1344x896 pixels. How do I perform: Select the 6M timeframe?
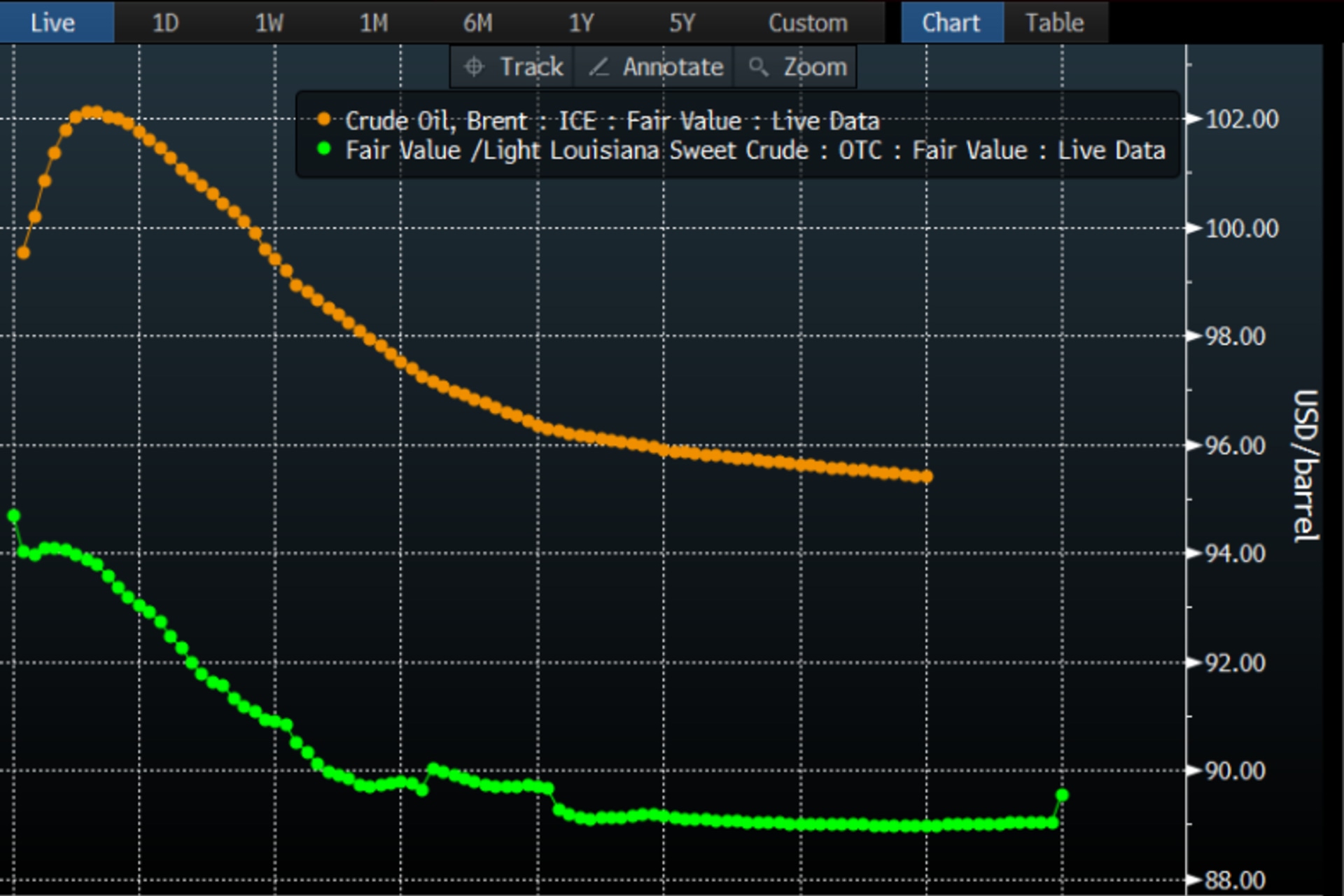[479, 22]
